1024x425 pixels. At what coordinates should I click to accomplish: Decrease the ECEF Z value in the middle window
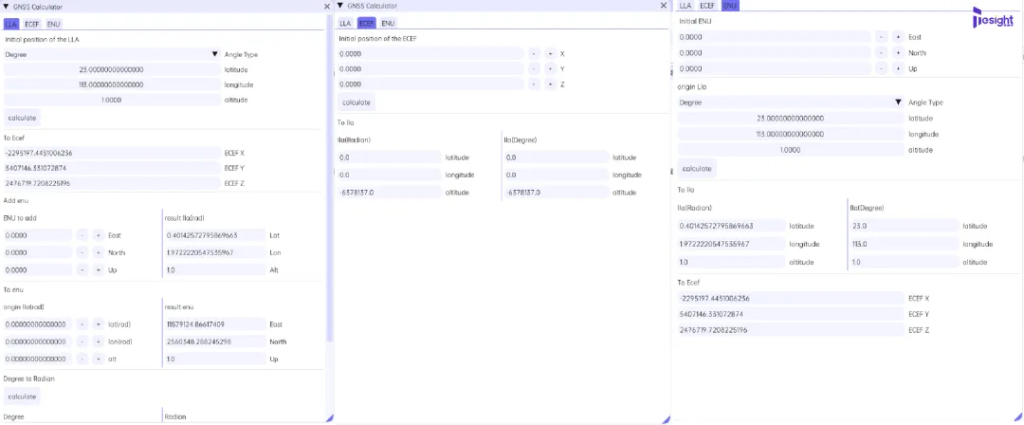click(534, 84)
